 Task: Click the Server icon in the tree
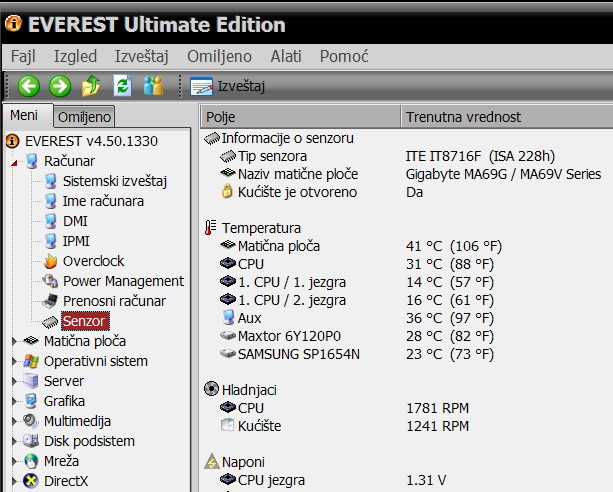point(31,381)
